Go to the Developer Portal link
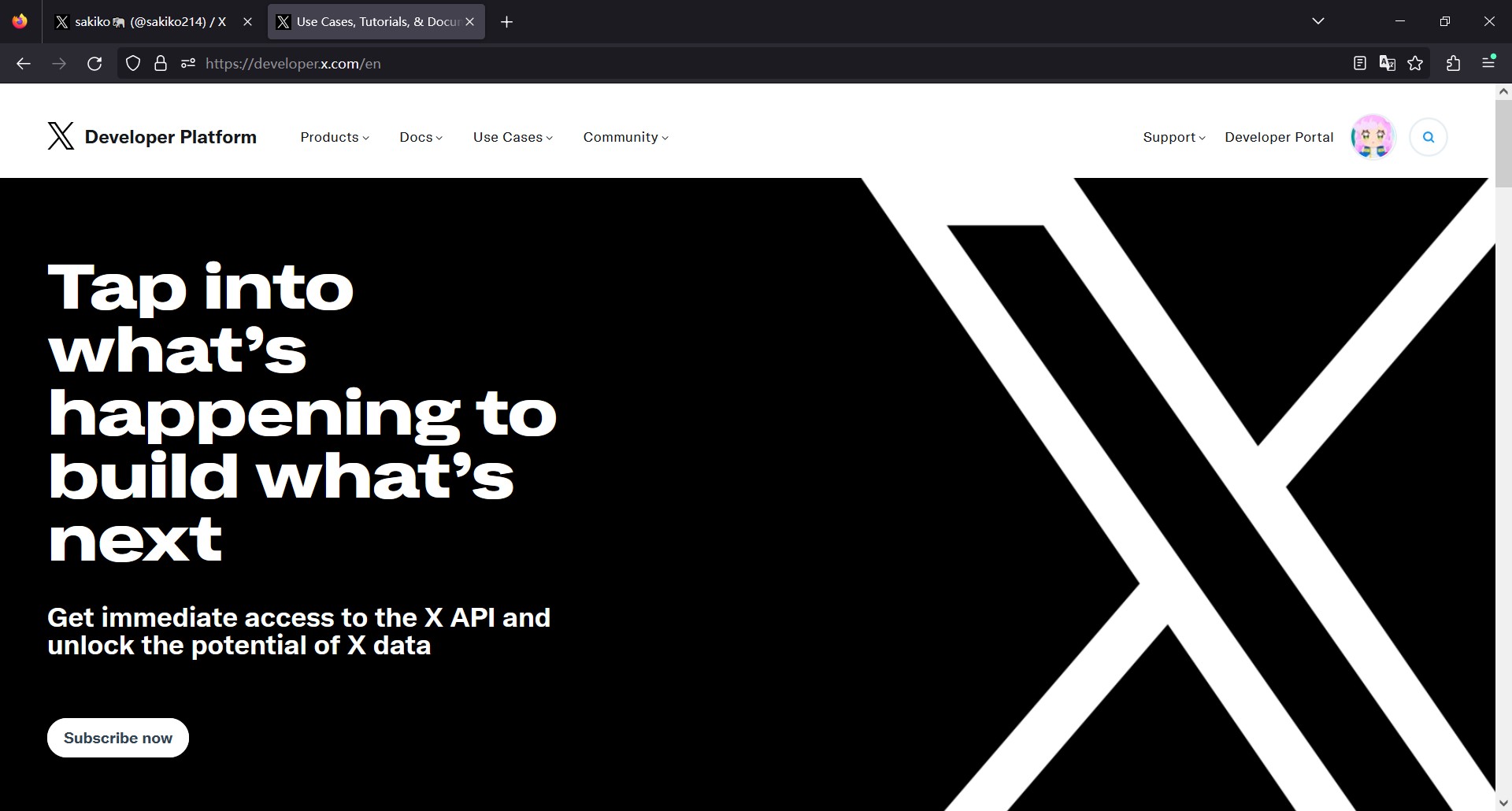This screenshot has height=811, width=1512. click(x=1279, y=137)
